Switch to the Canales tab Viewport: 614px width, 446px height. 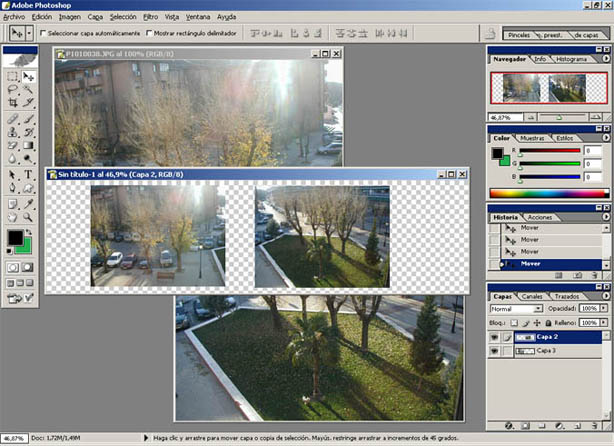[532, 296]
